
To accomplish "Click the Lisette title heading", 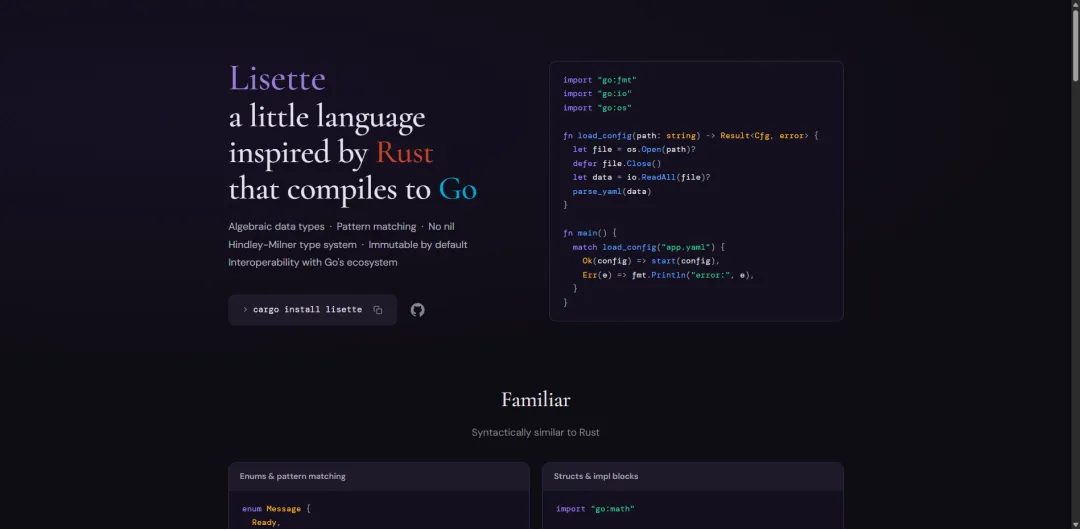I will [x=277, y=78].
